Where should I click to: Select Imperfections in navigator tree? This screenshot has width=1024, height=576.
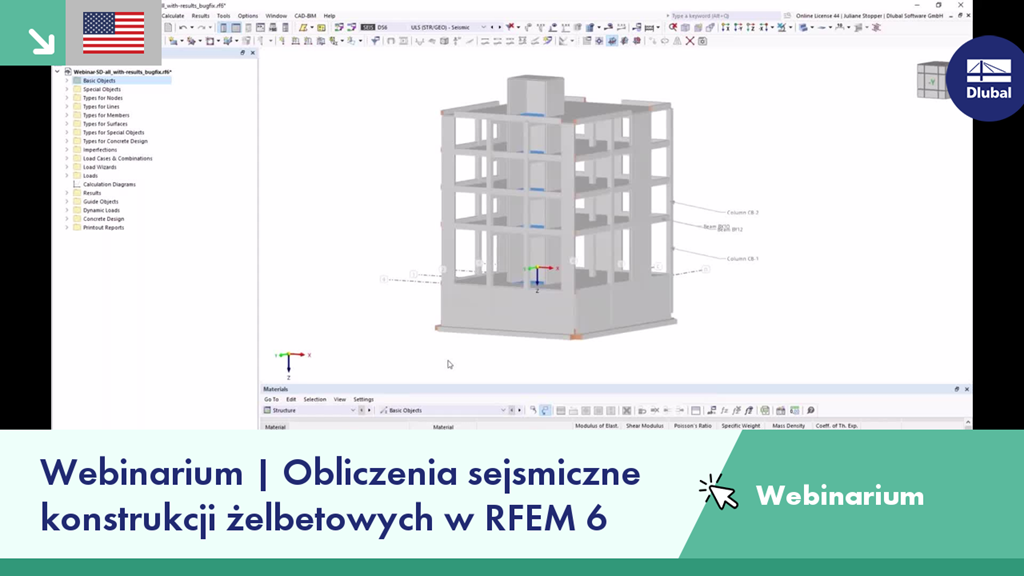point(100,150)
